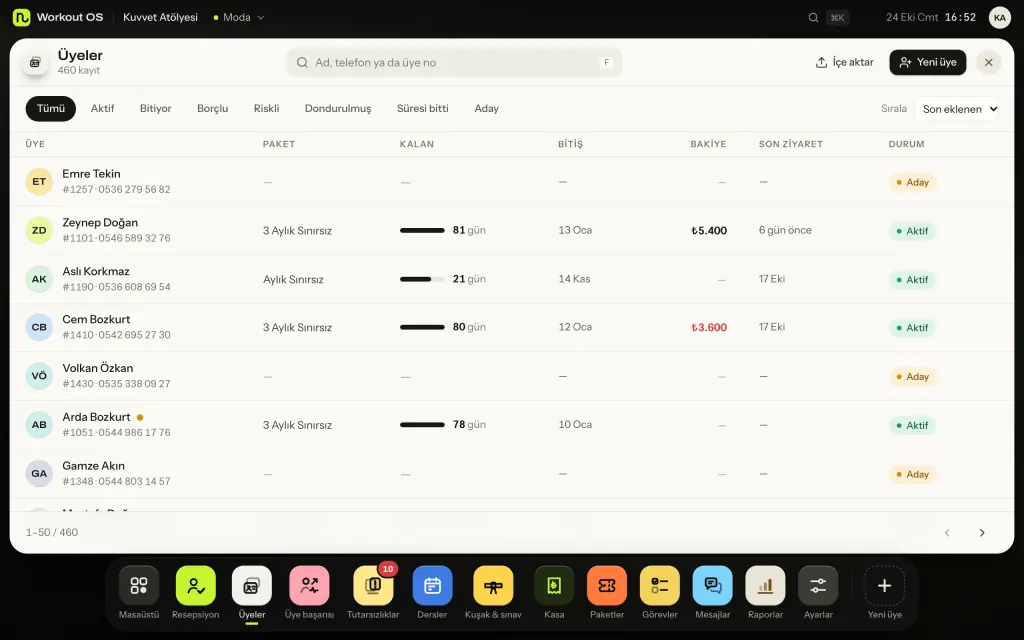Open Resepsiyon from the dock
The image size is (1024, 640).
[x=195, y=586]
